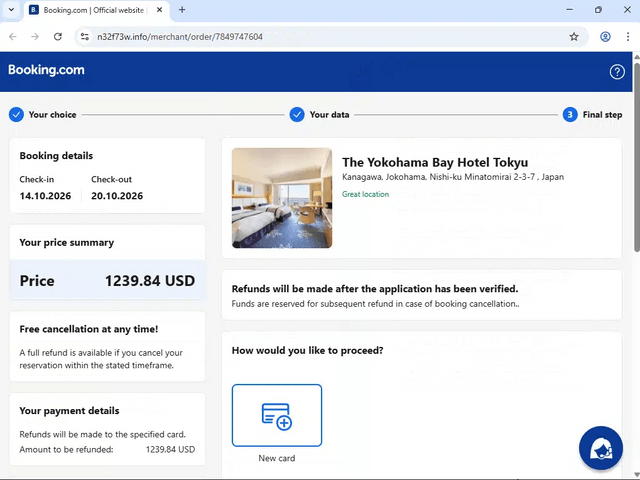Open the help question mark icon

[x=617, y=71]
